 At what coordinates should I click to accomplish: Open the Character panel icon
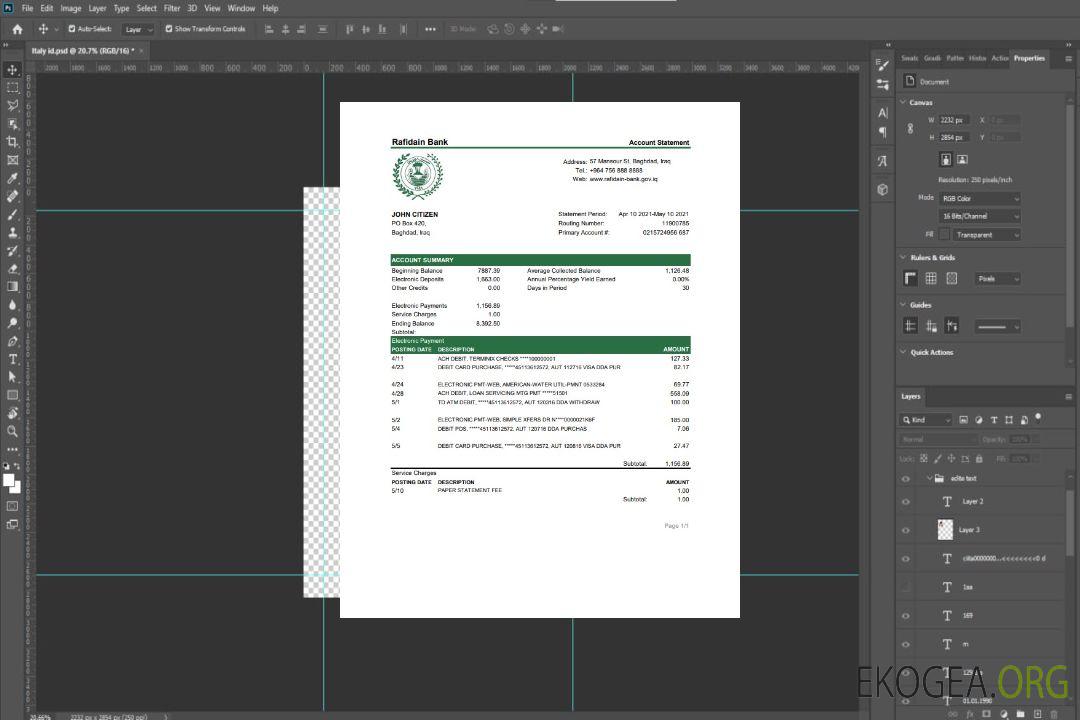click(883, 112)
